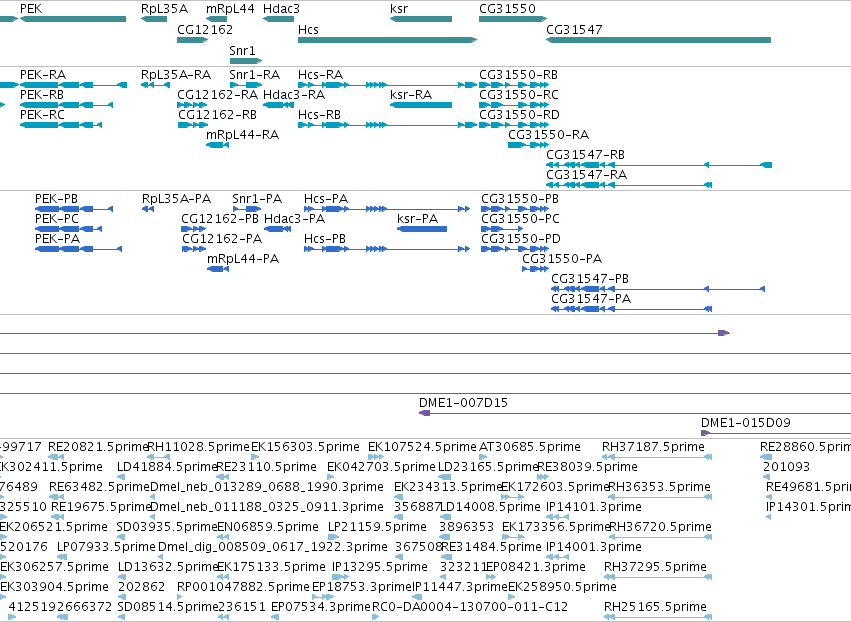Open the RpL35A-RA transcript label

pyautogui.click(x=176, y=74)
